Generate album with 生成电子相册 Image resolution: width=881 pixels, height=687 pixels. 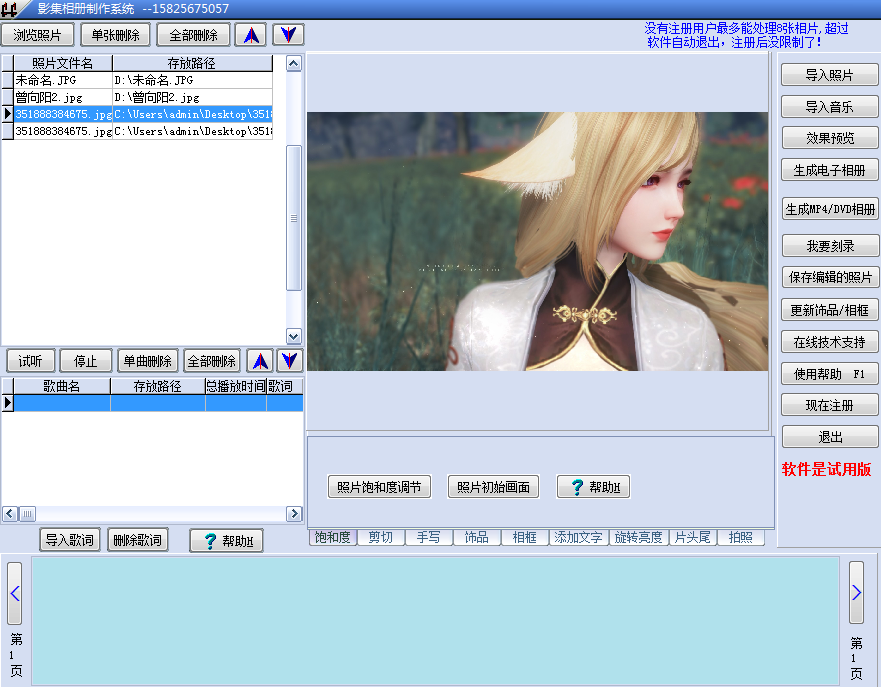[x=829, y=170]
